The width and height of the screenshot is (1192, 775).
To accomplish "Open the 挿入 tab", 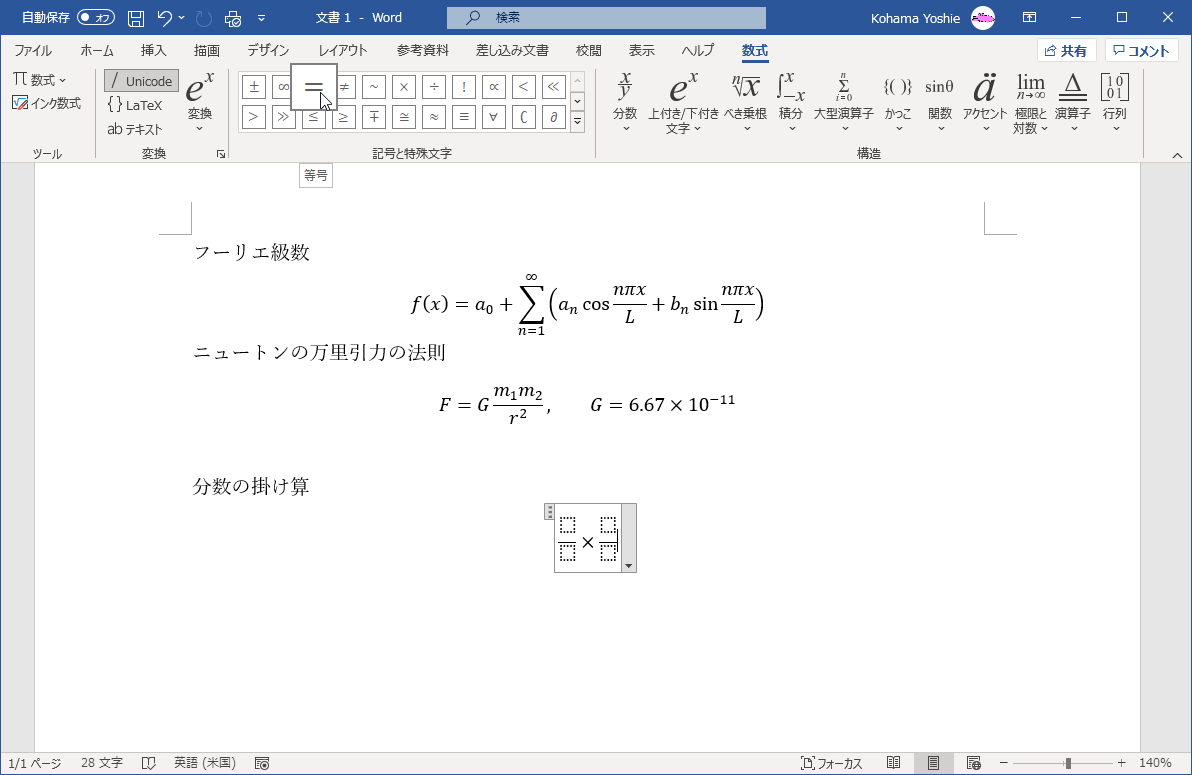I will pyautogui.click(x=154, y=50).
